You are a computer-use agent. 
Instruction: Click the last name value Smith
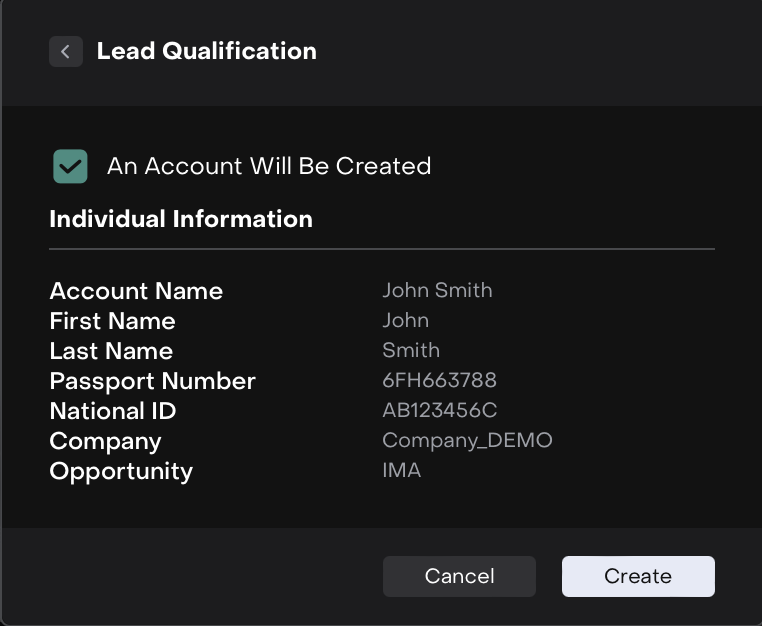tap(410, 351)
